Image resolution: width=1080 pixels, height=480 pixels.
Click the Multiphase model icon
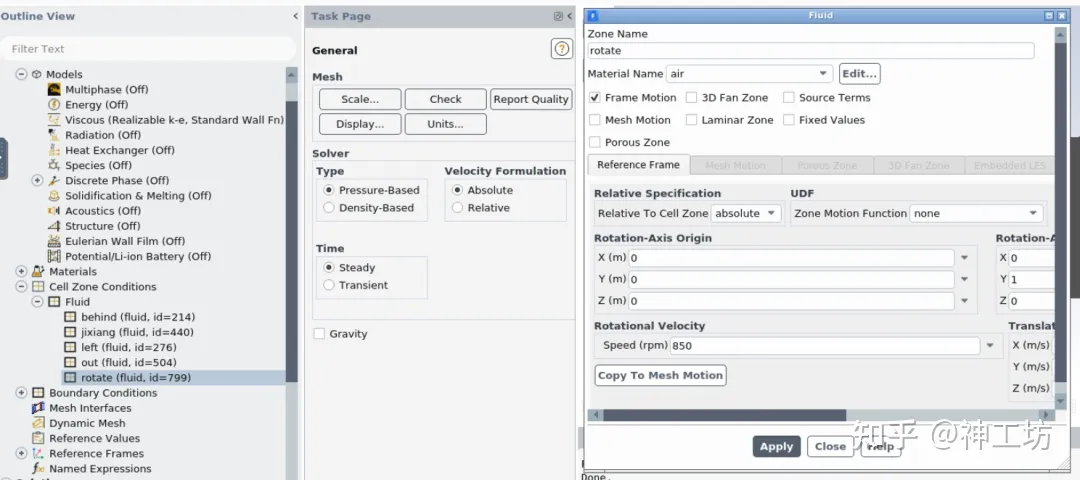54,90
